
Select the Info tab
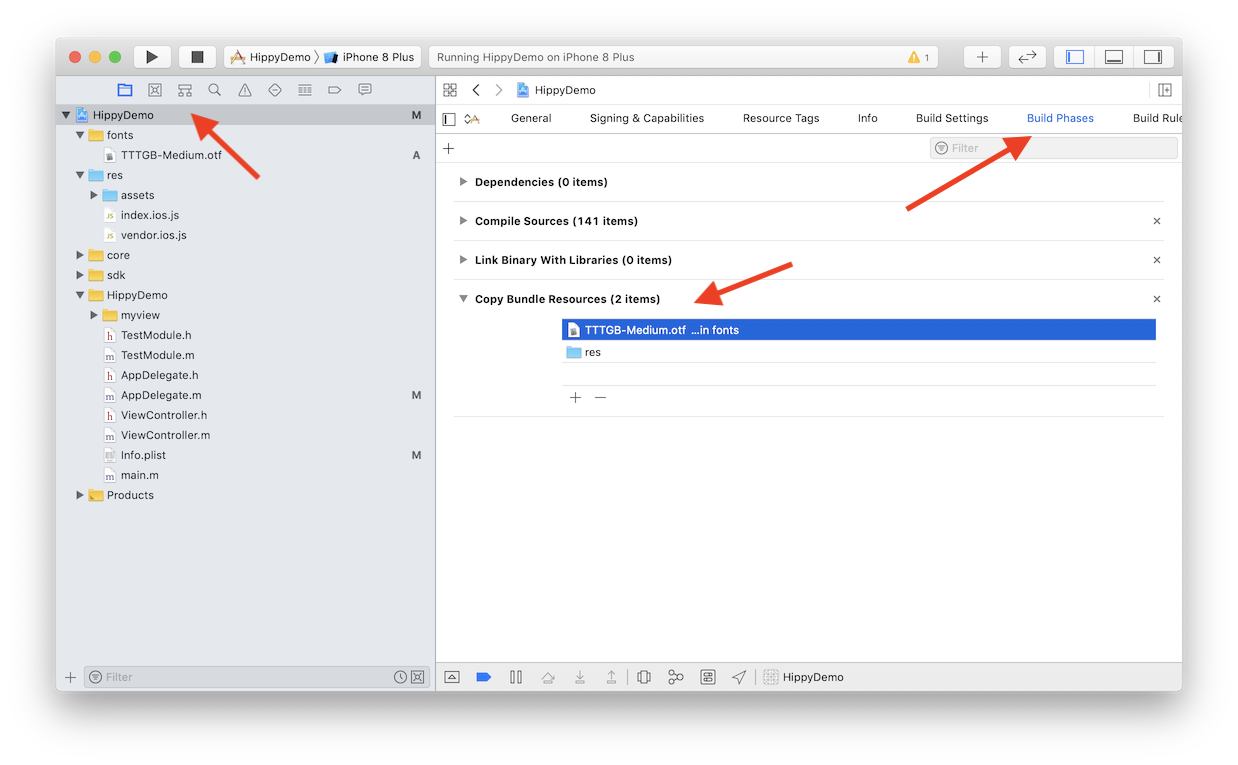pos(868,118)
